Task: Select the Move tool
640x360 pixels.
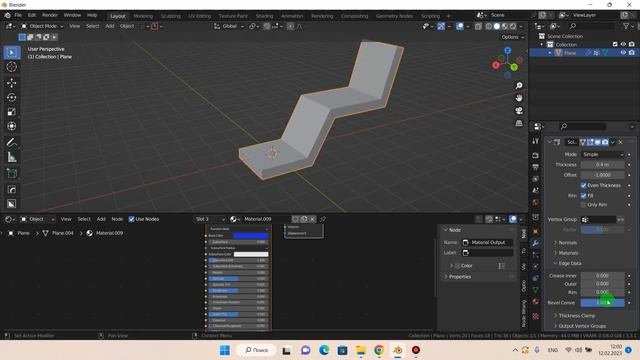Action: tap(11, 83)
